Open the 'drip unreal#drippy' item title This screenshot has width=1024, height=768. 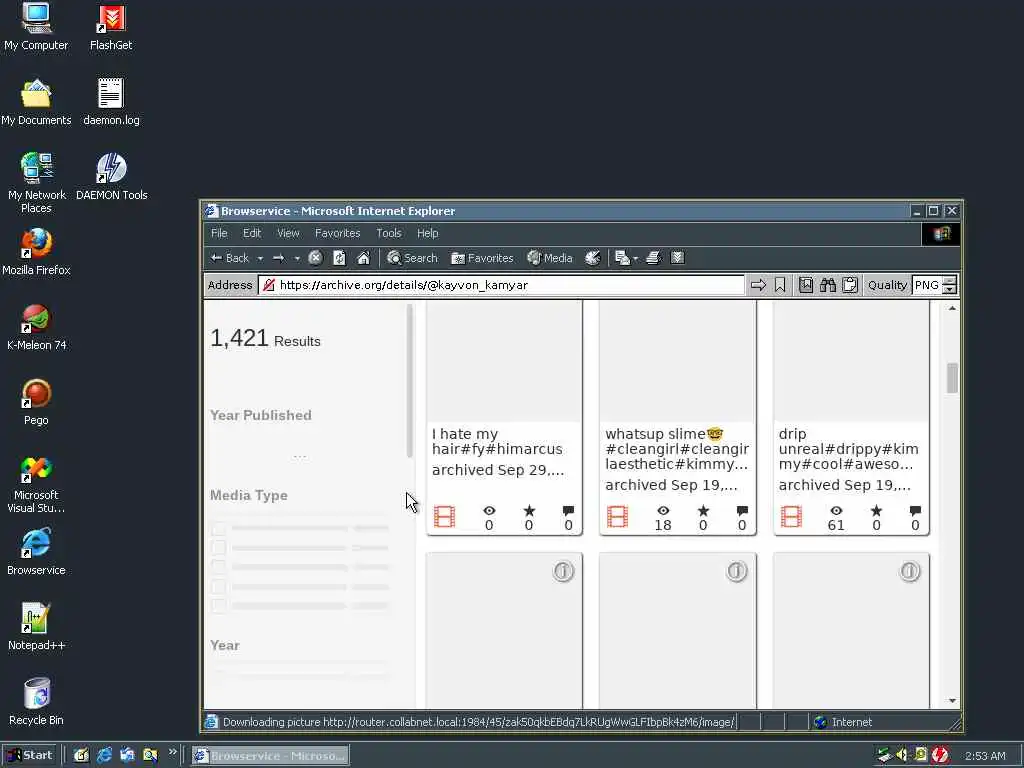pos(848,449)
